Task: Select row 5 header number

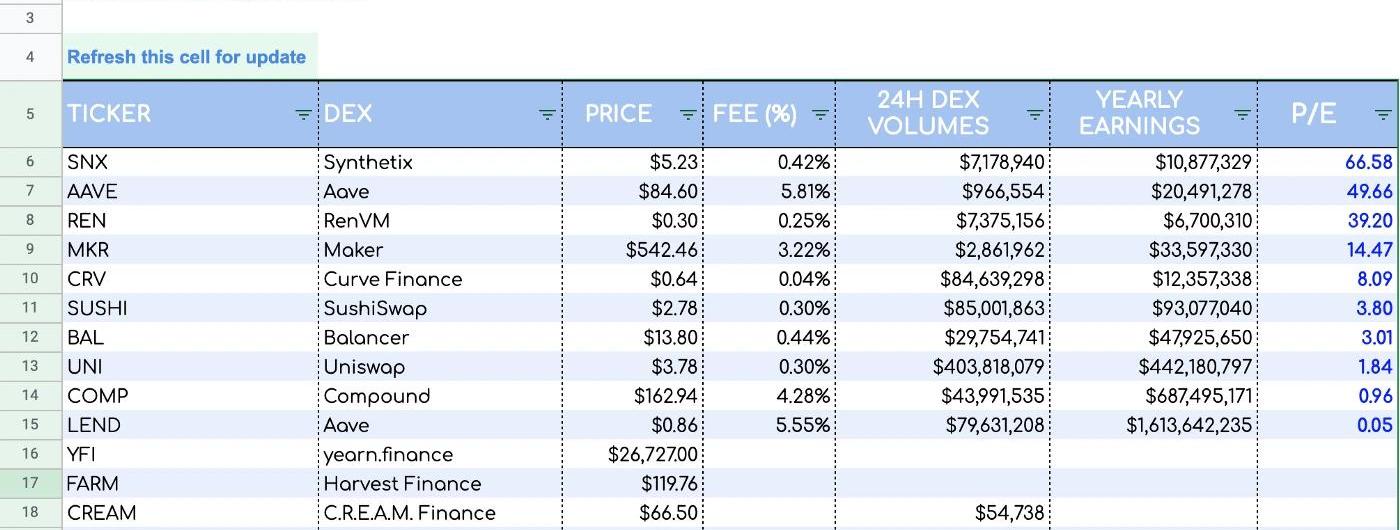Action: coord(30,114)
